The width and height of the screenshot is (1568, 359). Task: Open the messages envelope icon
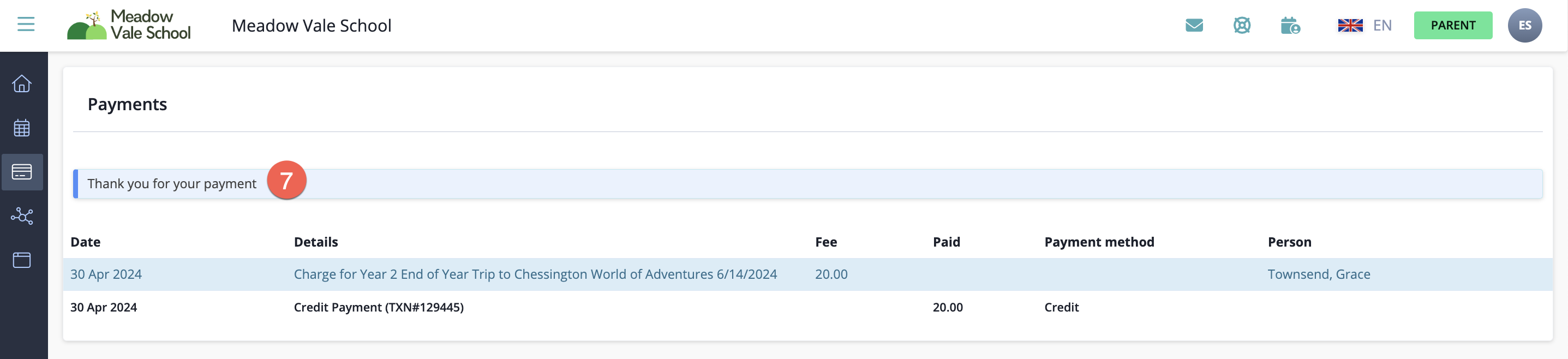pos(1194,26)
